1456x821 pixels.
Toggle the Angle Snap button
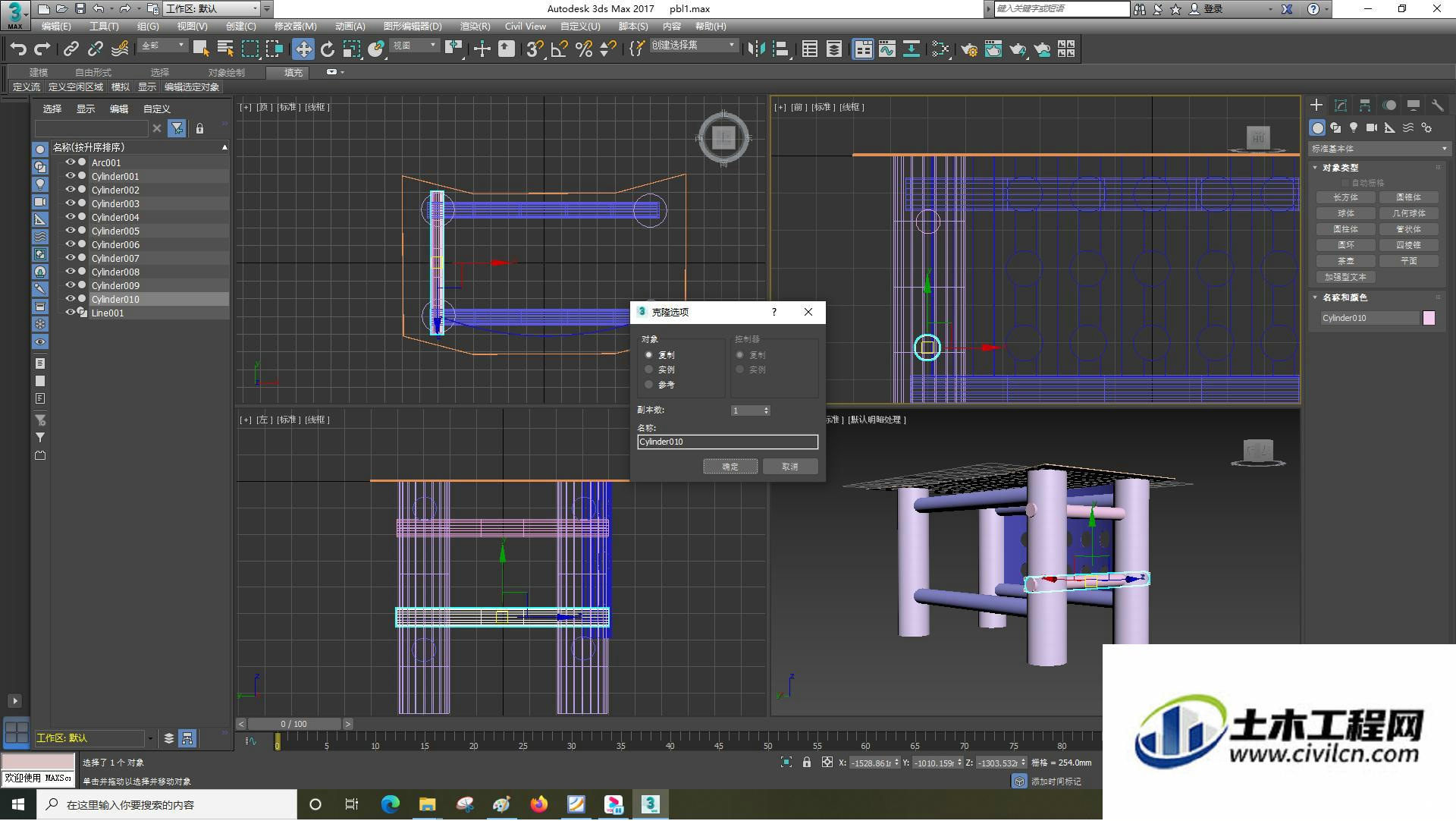coord(559,49)
